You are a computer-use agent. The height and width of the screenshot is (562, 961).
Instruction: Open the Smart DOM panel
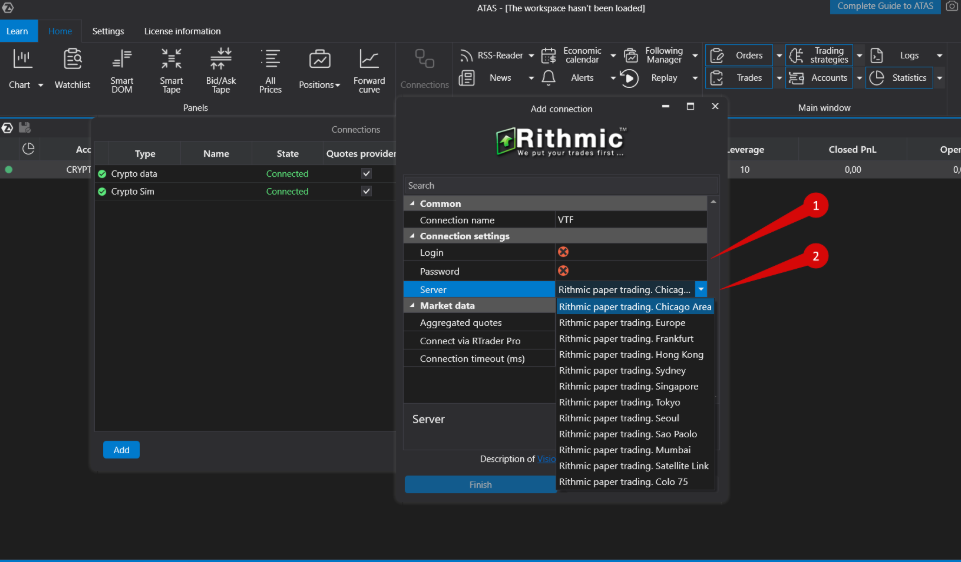(x=122, y=70)
